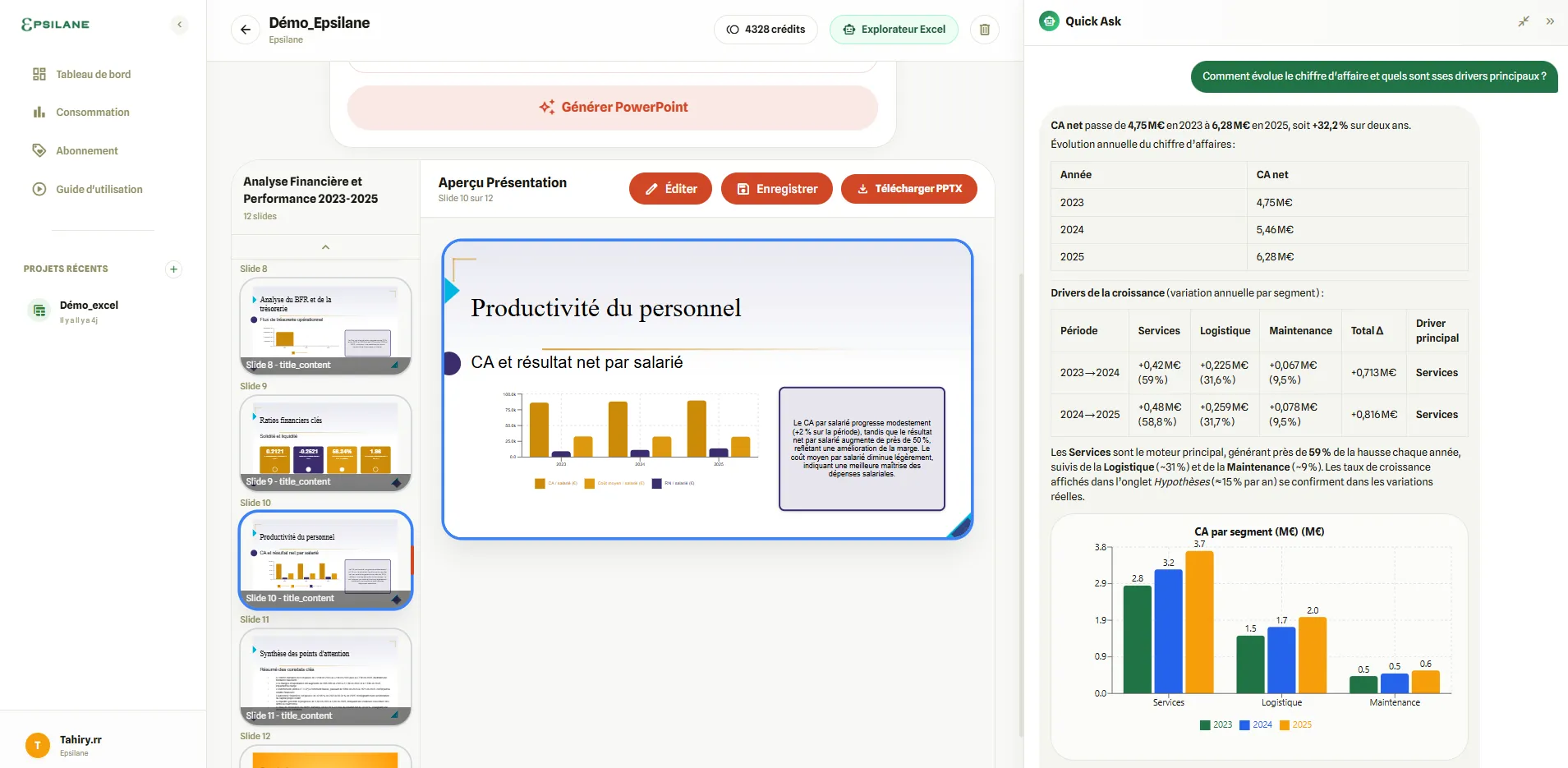
Task: Select the Slide 11 thumbnail
Action: pyautogui.click(x=325, y=676)
